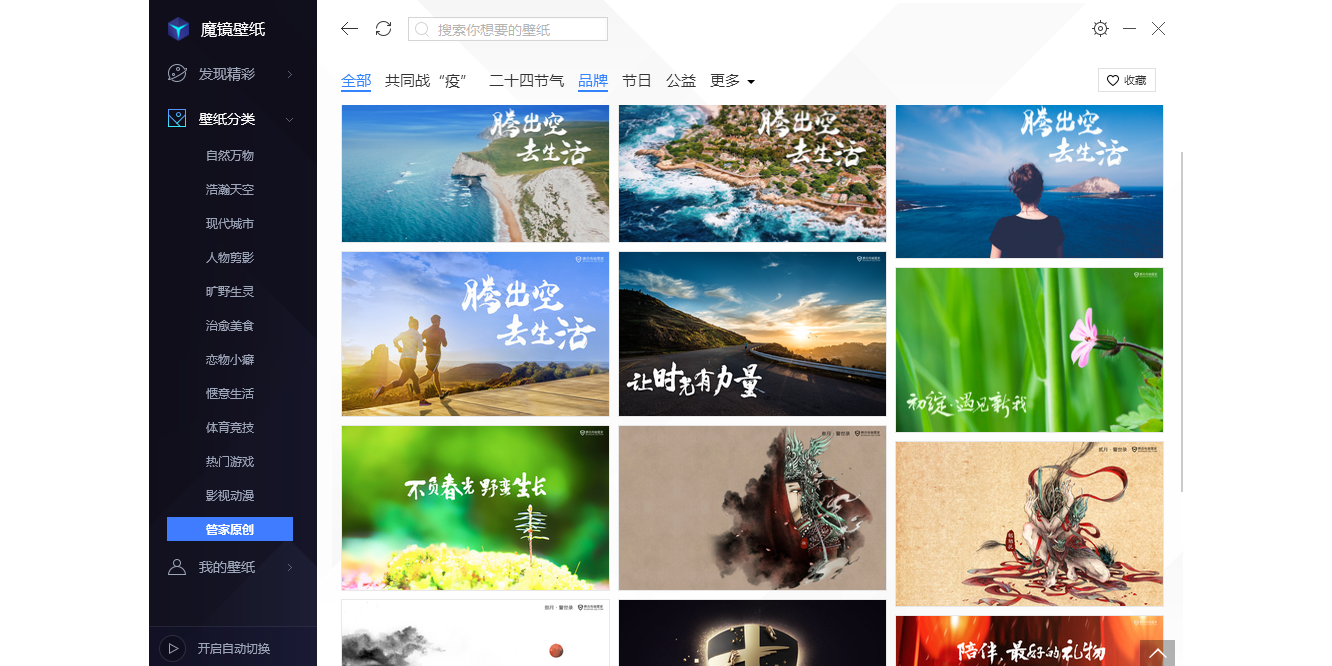
Task: Select the 管家原创 category button
Action: pos(230,529)
